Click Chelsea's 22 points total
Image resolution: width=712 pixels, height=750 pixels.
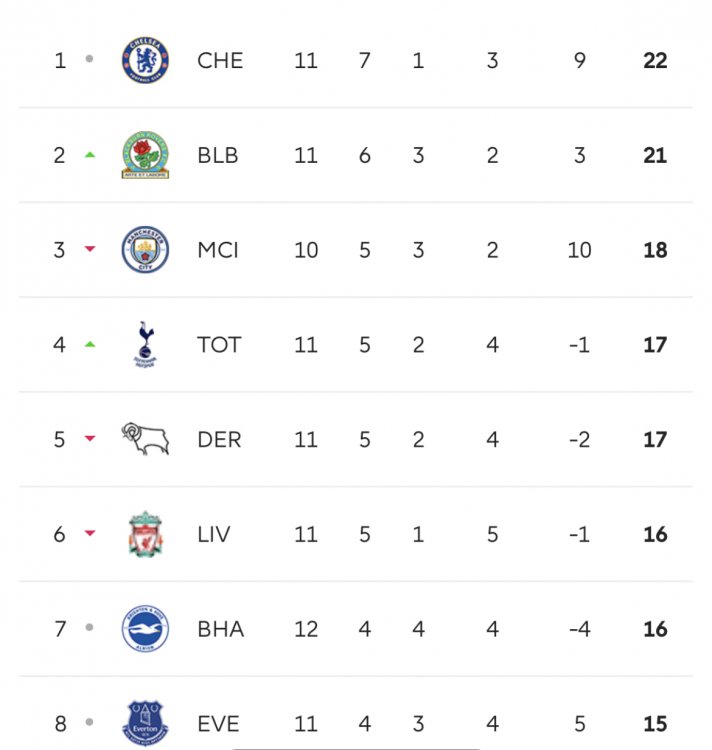coord(655,60)
